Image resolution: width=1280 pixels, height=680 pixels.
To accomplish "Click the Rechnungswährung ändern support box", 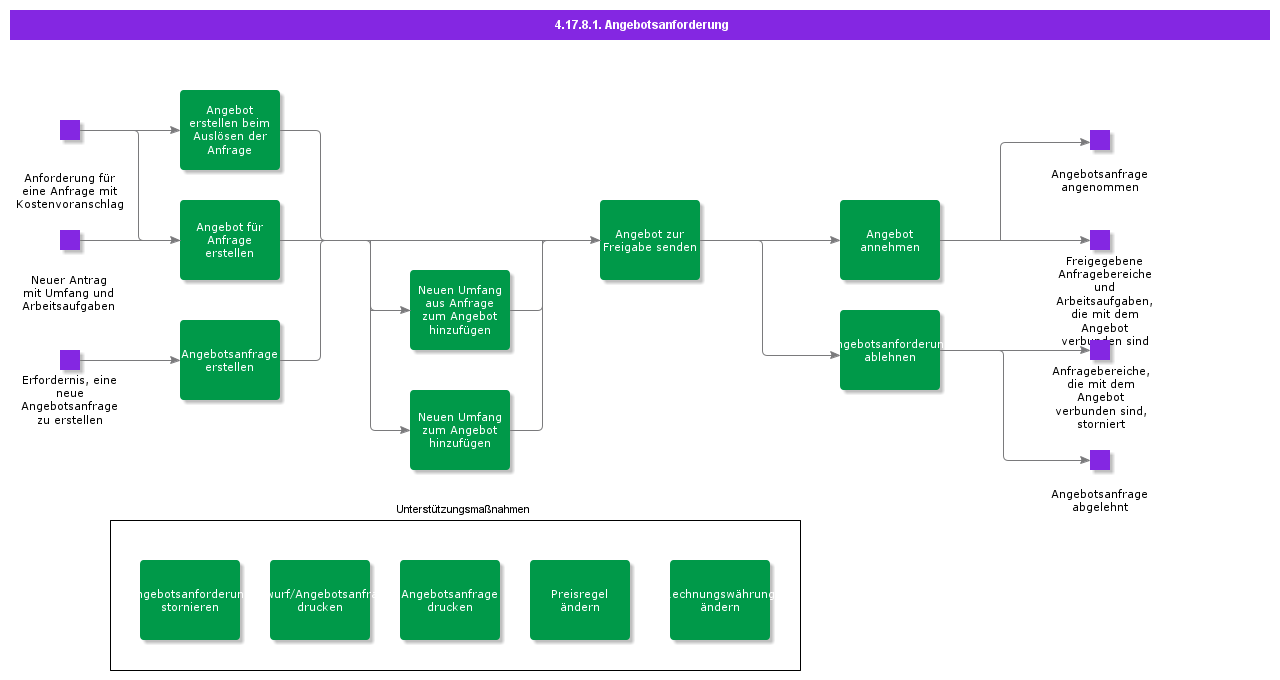I will tap(720, 600).
